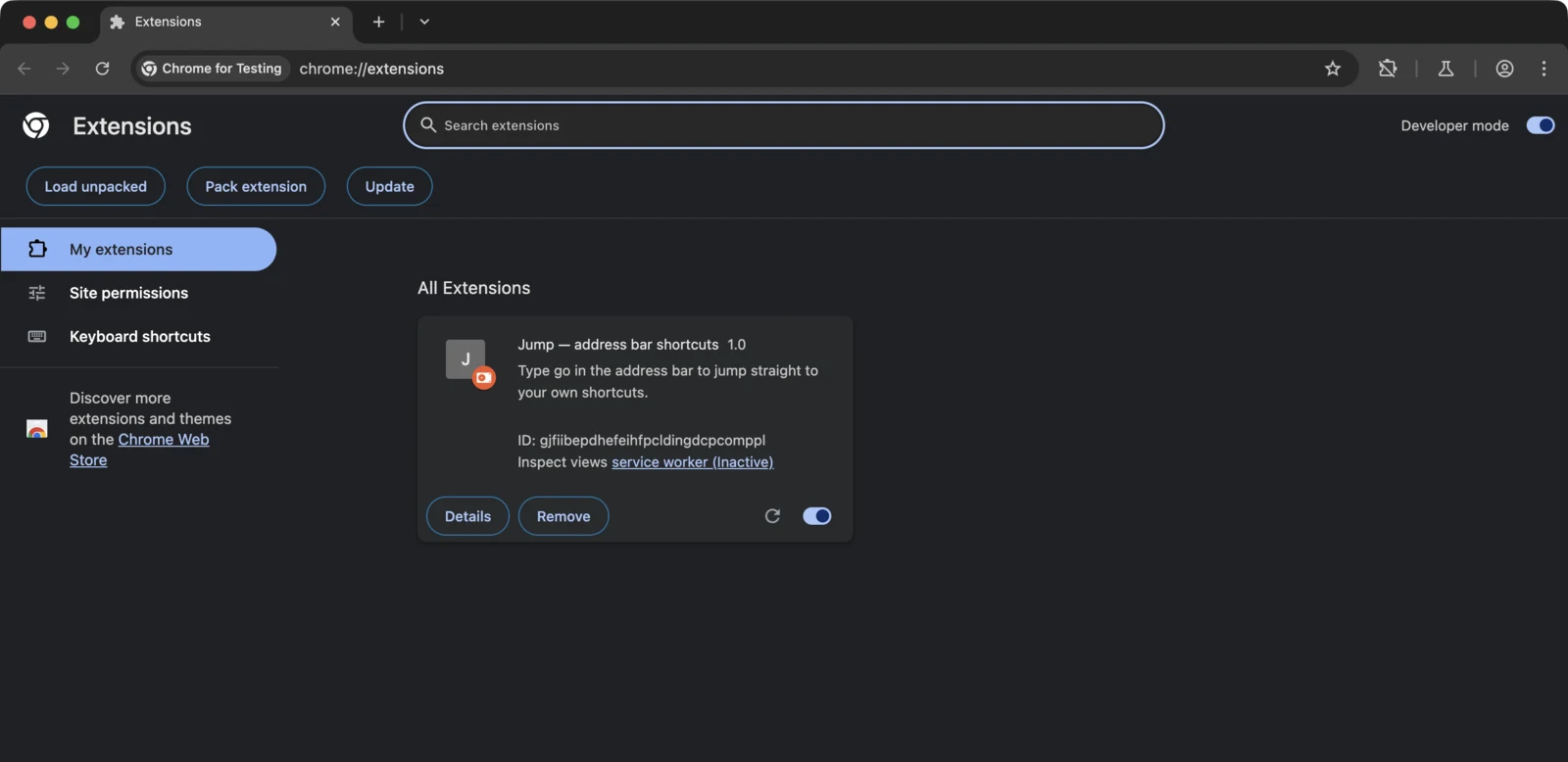
Task: Open the profile account icon
Action: (1504, 69)
